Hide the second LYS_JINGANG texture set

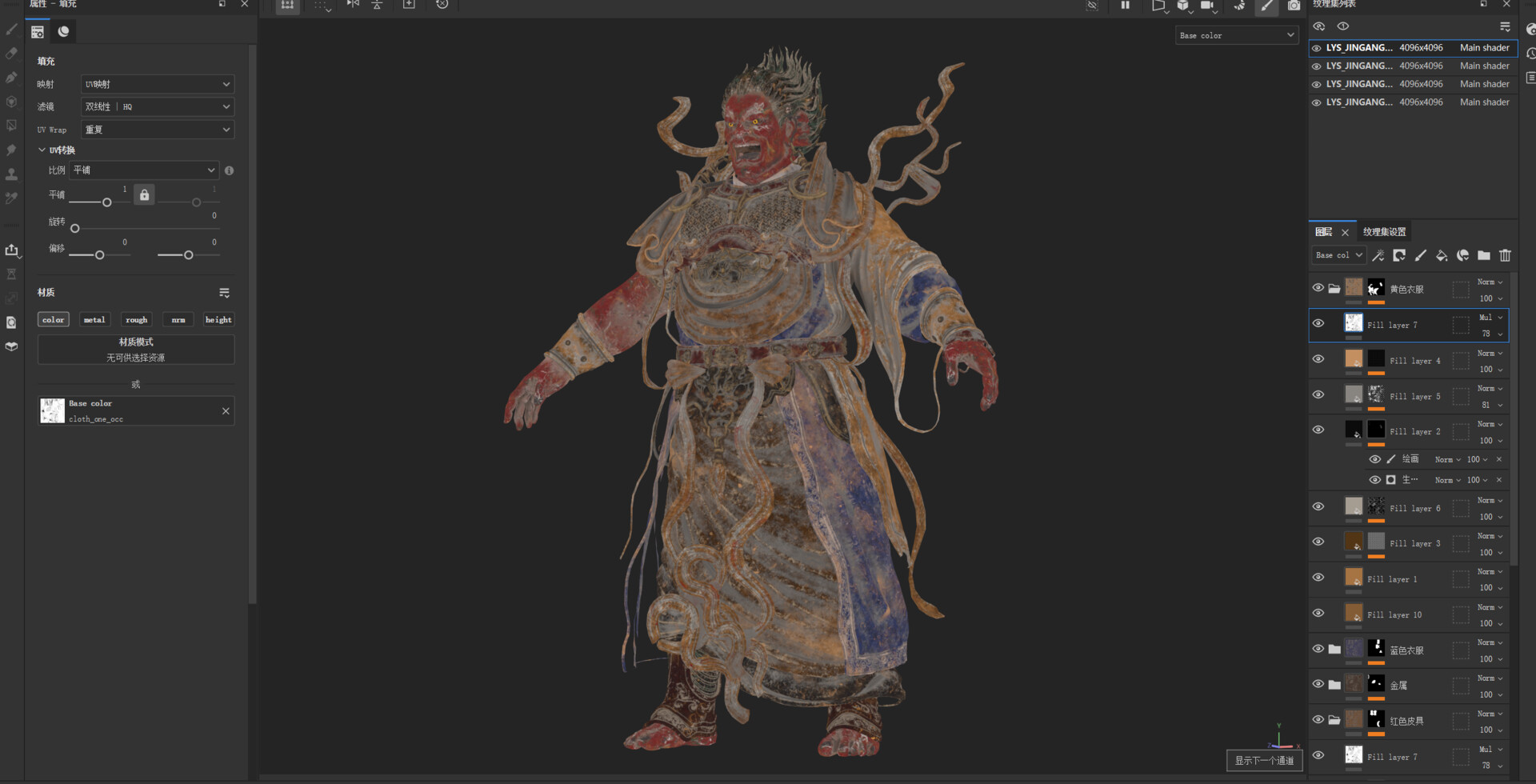click(x=1317, y=66)
